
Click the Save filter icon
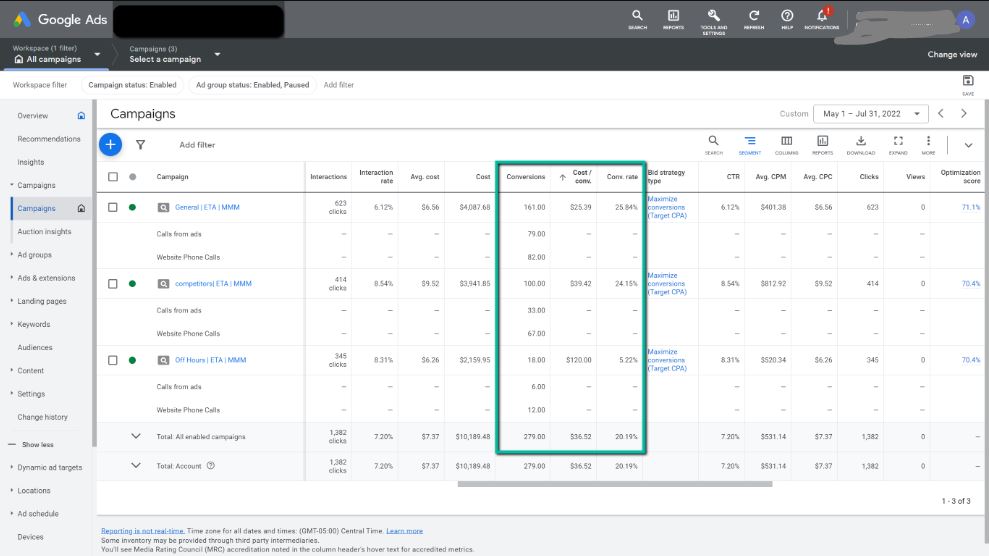[968, 84]
